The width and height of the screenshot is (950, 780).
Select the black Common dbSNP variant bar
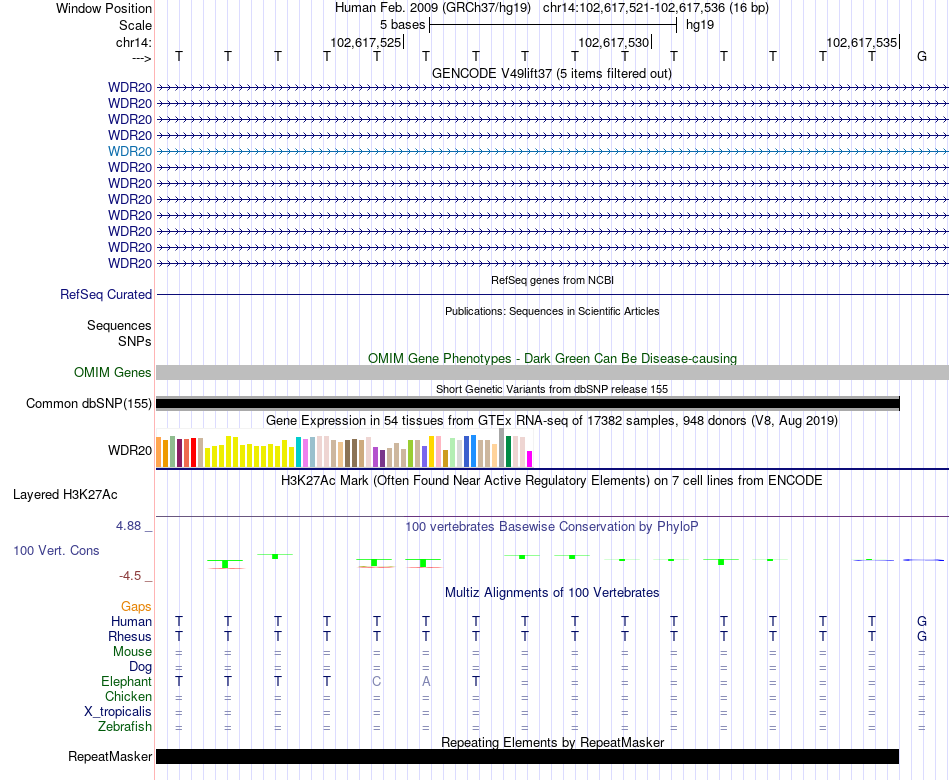pyautogui.click(x=528, y=404)
